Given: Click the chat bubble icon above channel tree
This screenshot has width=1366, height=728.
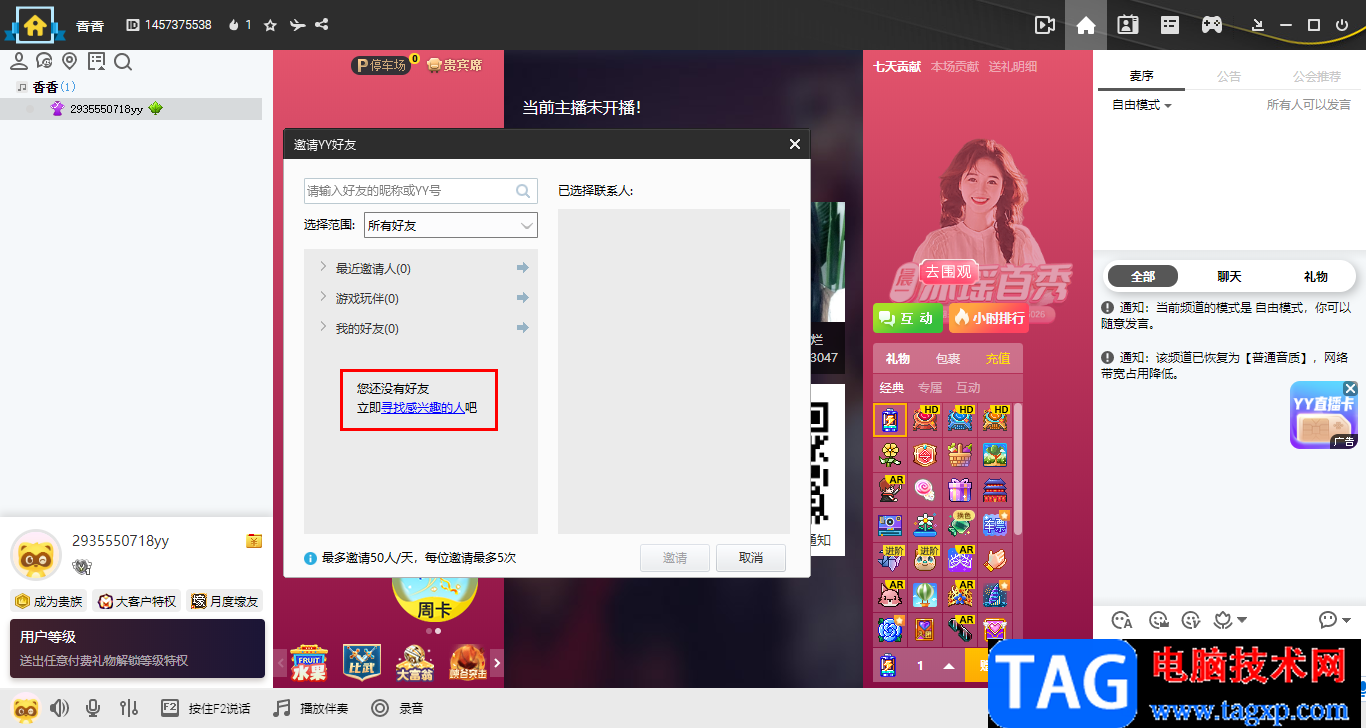Looking at the screenshot, I should [44, 62].
